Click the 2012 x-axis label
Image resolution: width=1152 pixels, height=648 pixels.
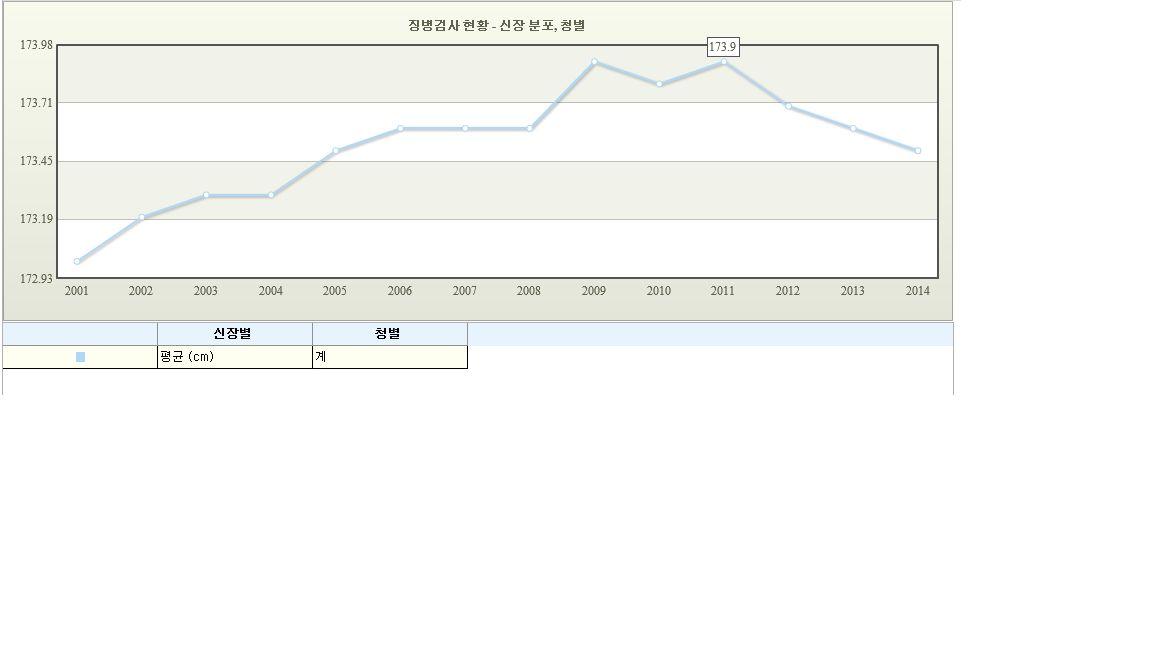788,291
